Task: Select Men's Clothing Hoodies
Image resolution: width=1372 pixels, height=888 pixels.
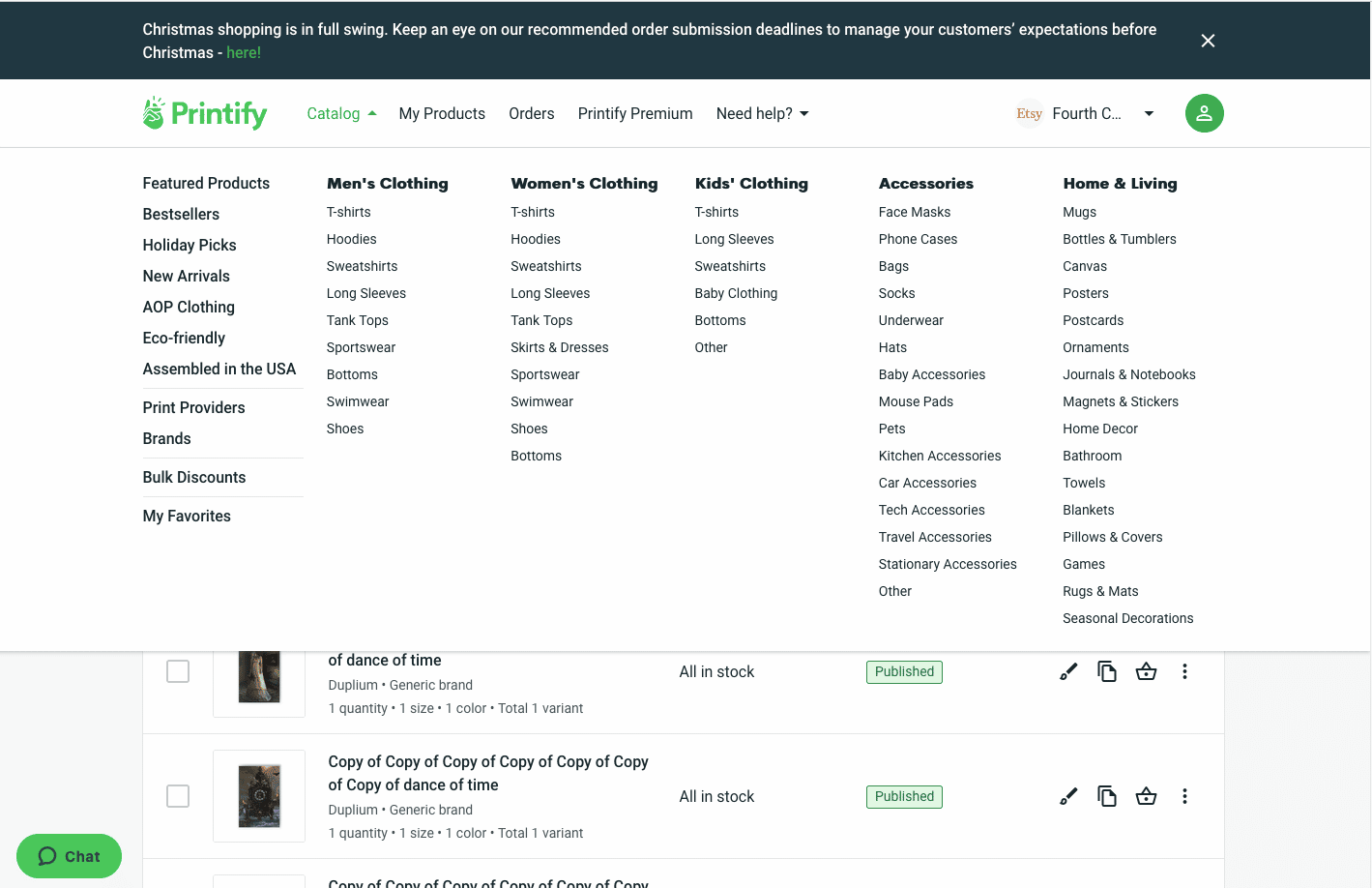Action: pyautogui.click(x=351, y=239)
